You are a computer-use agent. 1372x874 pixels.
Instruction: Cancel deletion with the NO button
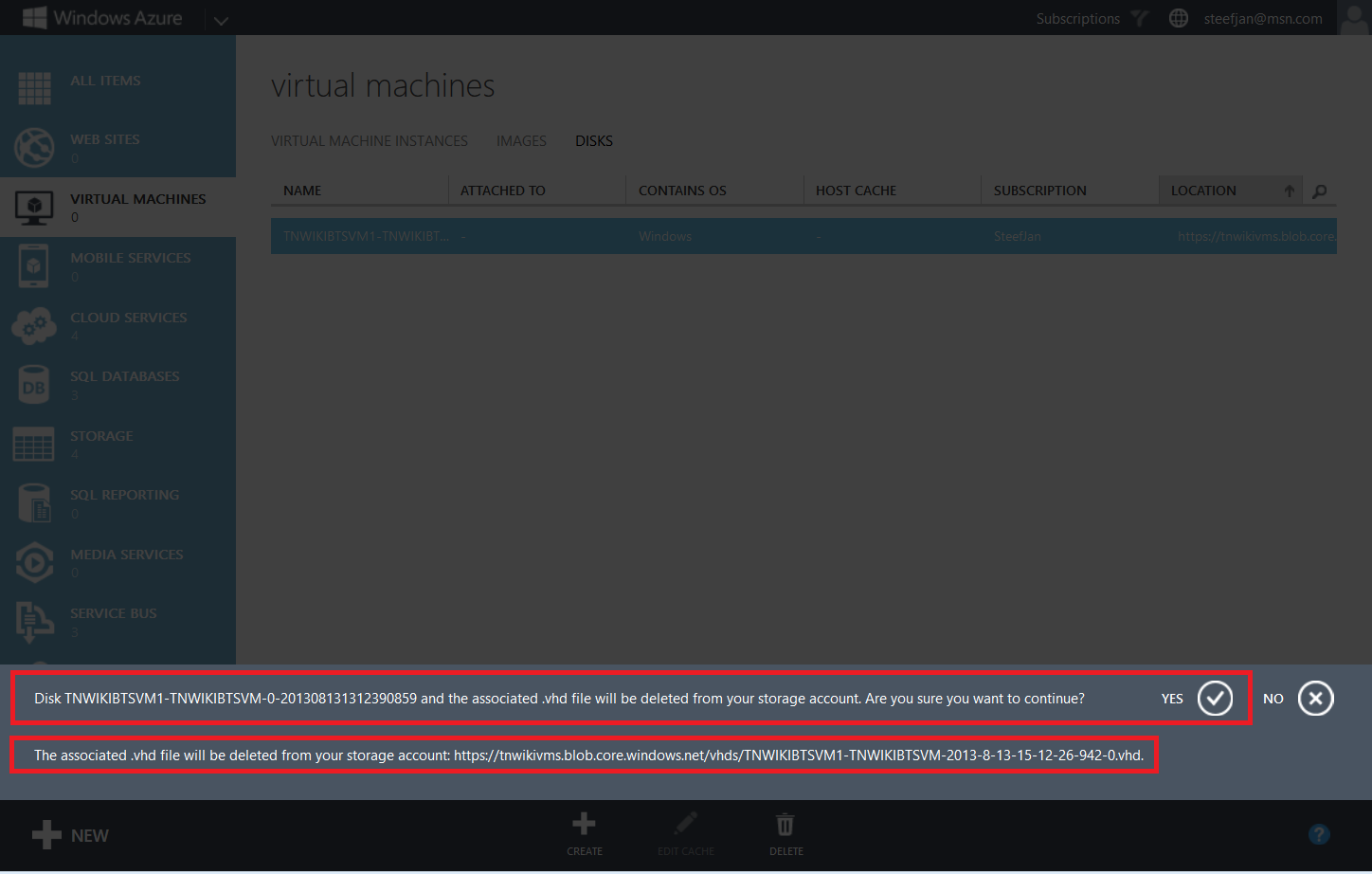pyautogui.click(x=1315, y=699)
